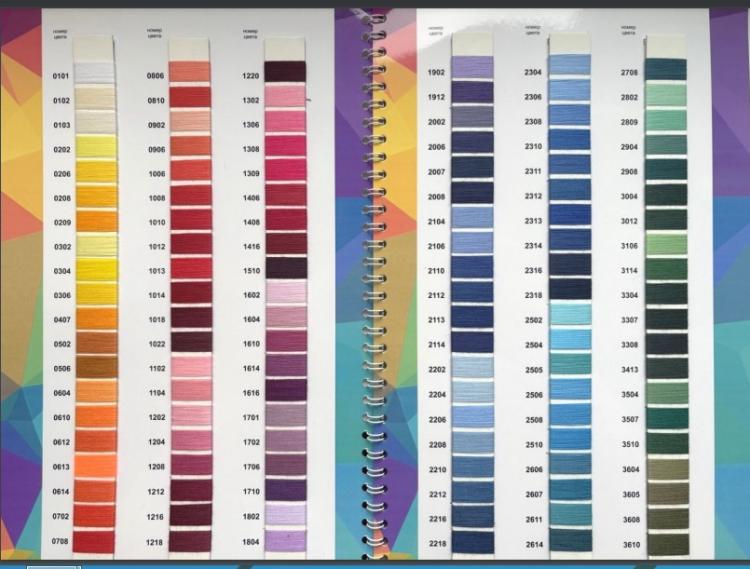Image resolution: width=750 pixels, height=569 pixels.
Task: Choose the dark teal swatch 2708
Action: (x=665, y=70)
